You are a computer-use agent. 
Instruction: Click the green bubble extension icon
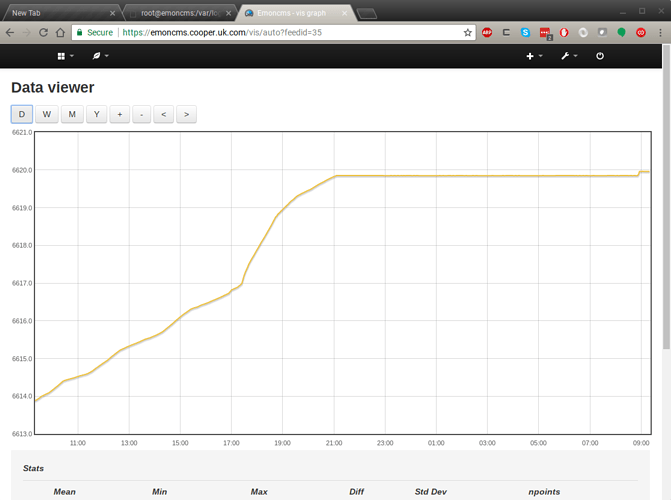pos(621,33)
